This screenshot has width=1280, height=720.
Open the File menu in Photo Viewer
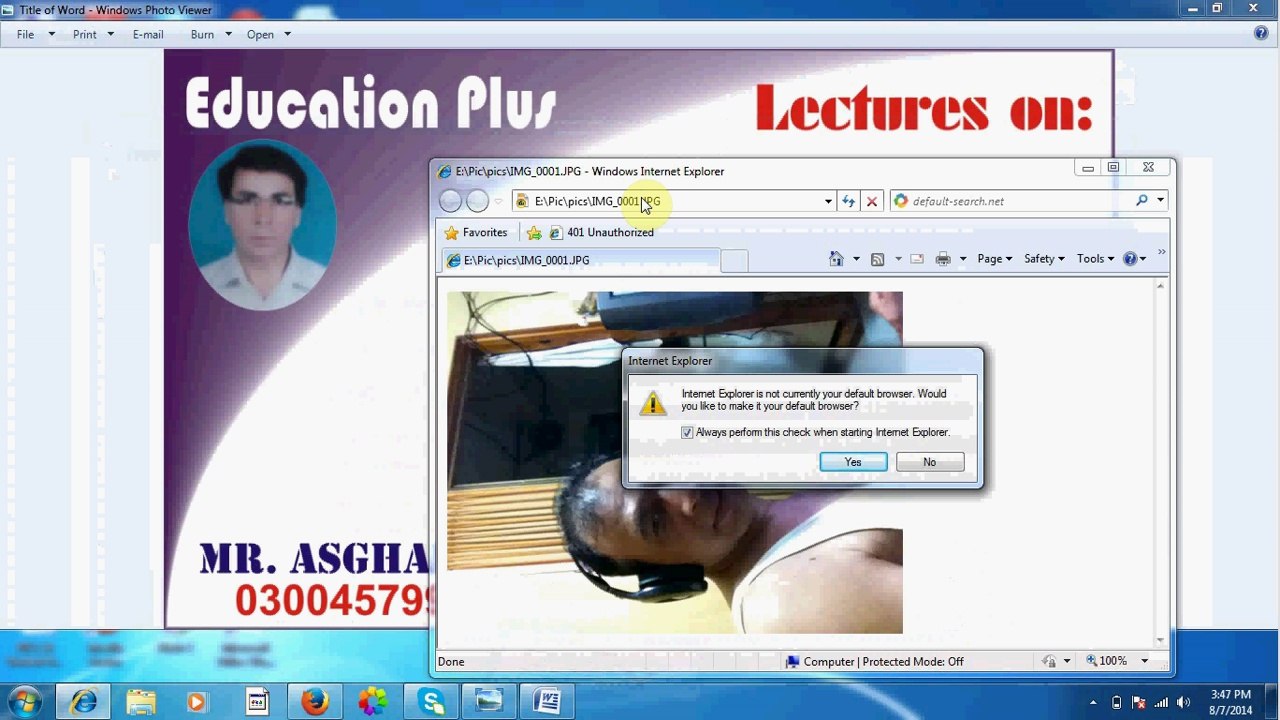tap(35, 34)
